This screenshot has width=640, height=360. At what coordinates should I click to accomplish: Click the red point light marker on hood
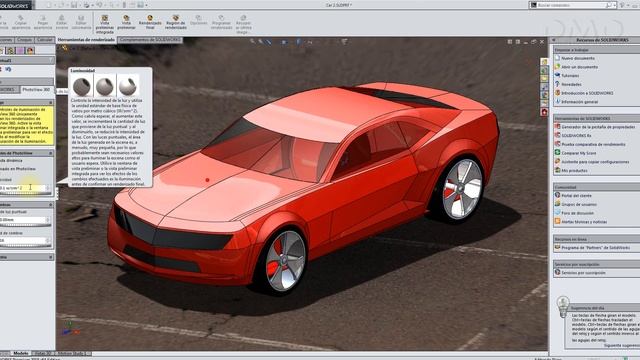[207, 180]
